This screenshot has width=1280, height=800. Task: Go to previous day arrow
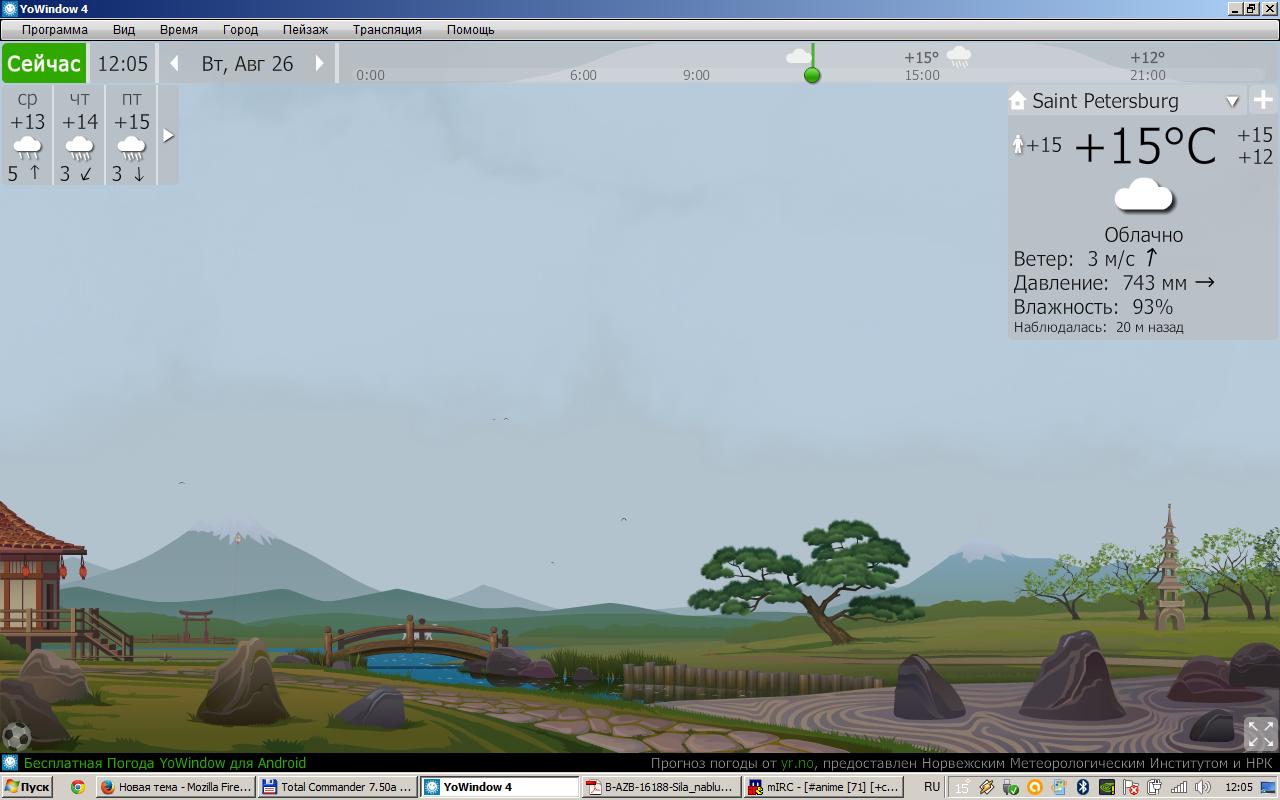tap(174, 64)
